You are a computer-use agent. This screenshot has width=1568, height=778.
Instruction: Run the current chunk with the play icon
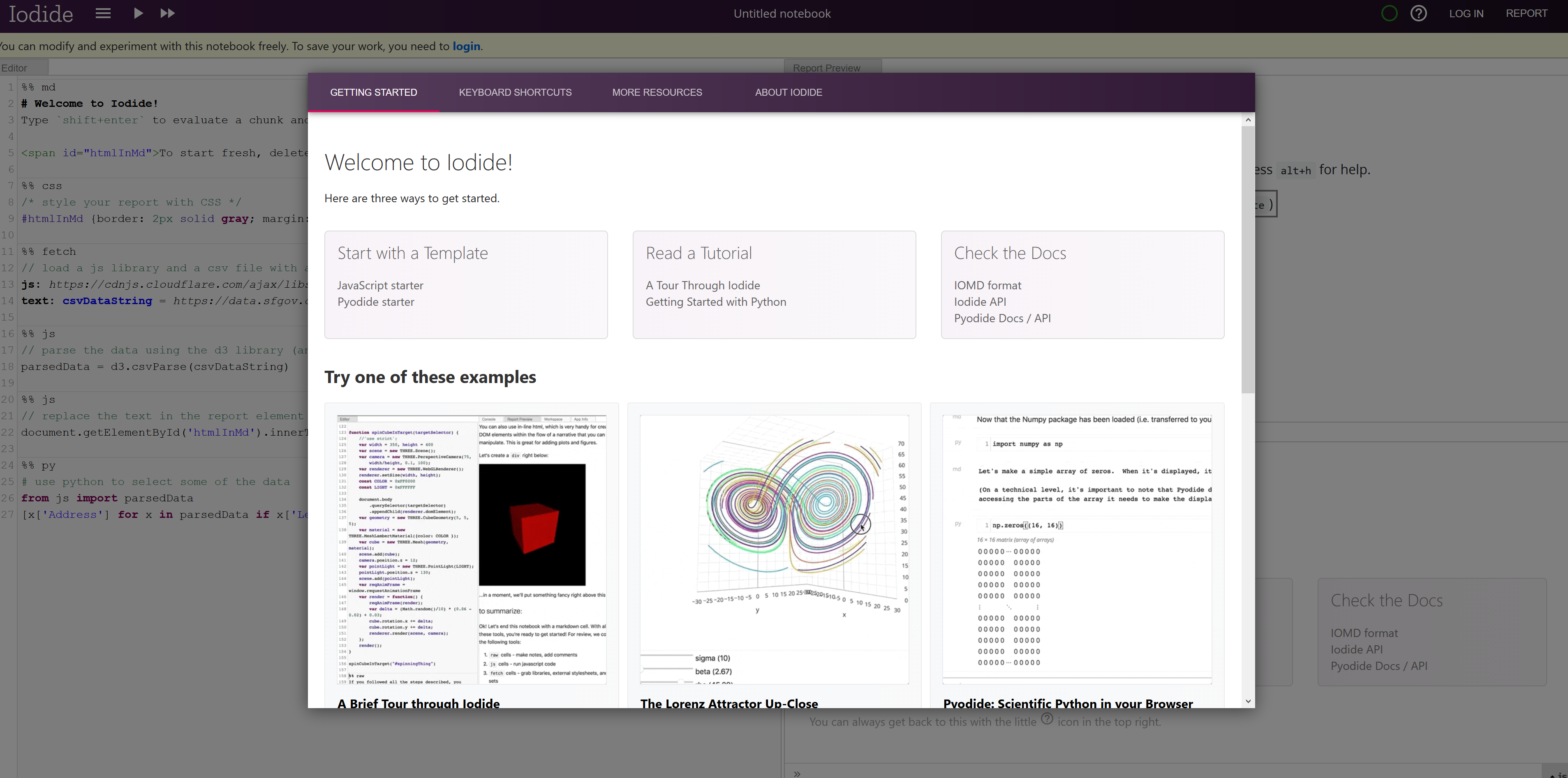tap(138, 14)
